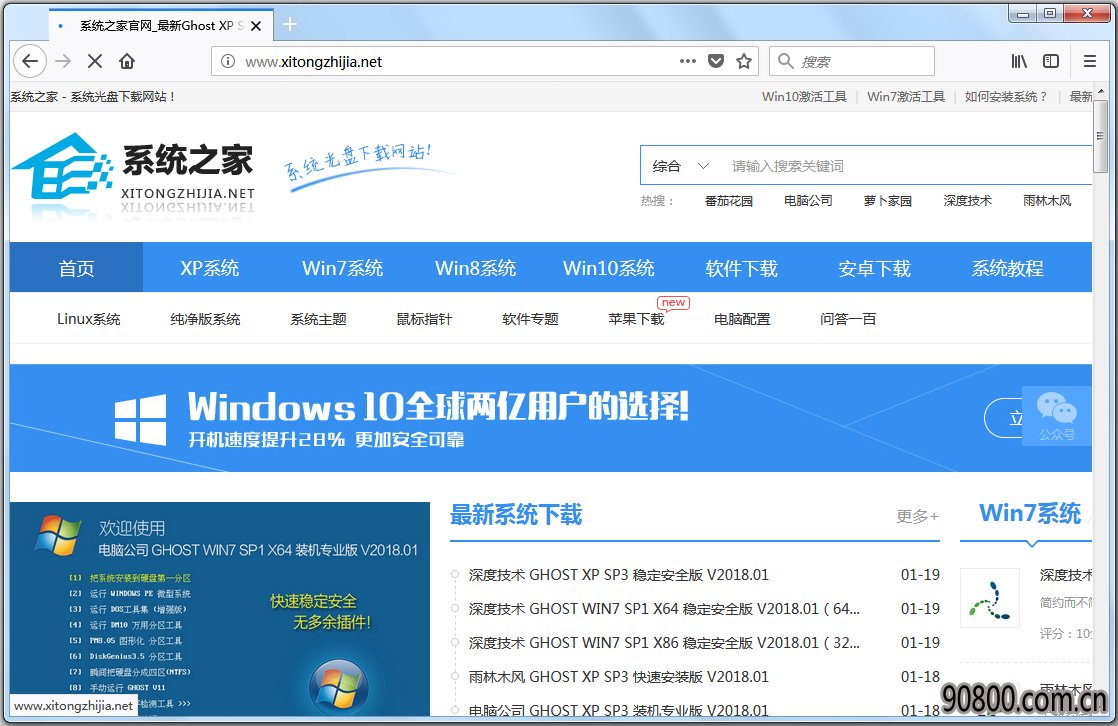Open the Win8系统 navigation tab
Viewport: 1118px width, 726px height.
tap(476, 267)
